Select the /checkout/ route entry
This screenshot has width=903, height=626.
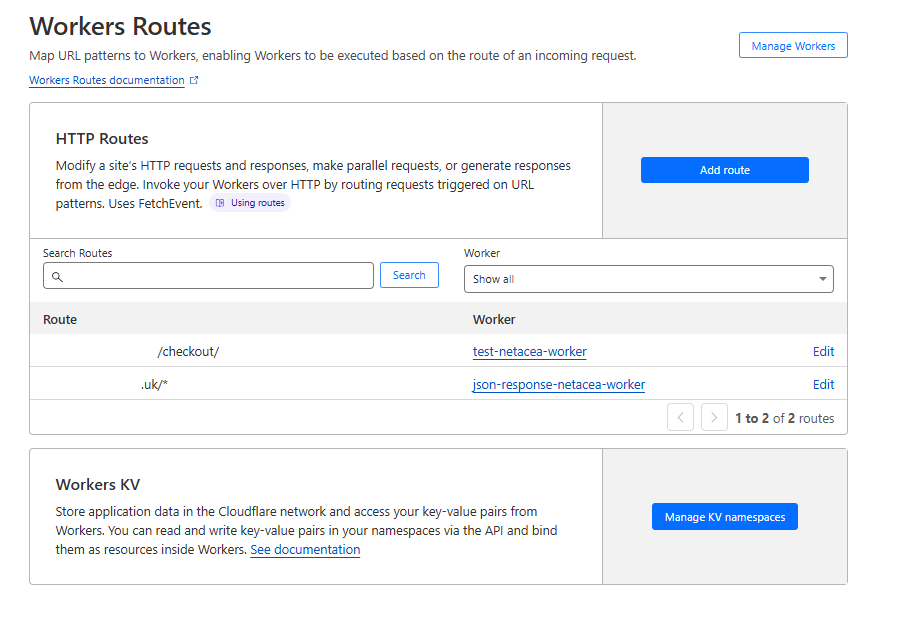188,352
